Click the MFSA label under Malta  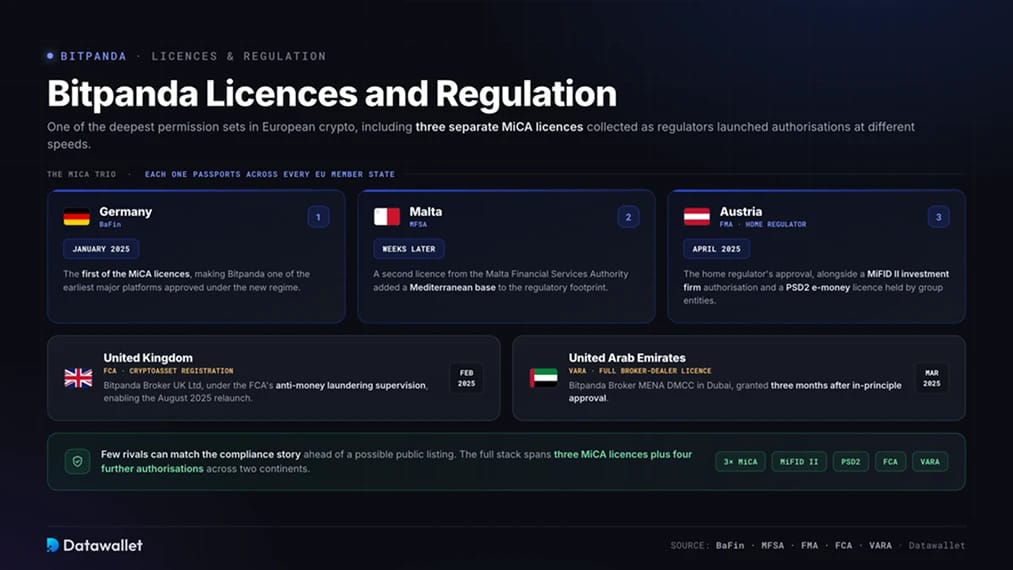[x=418, y=224]
